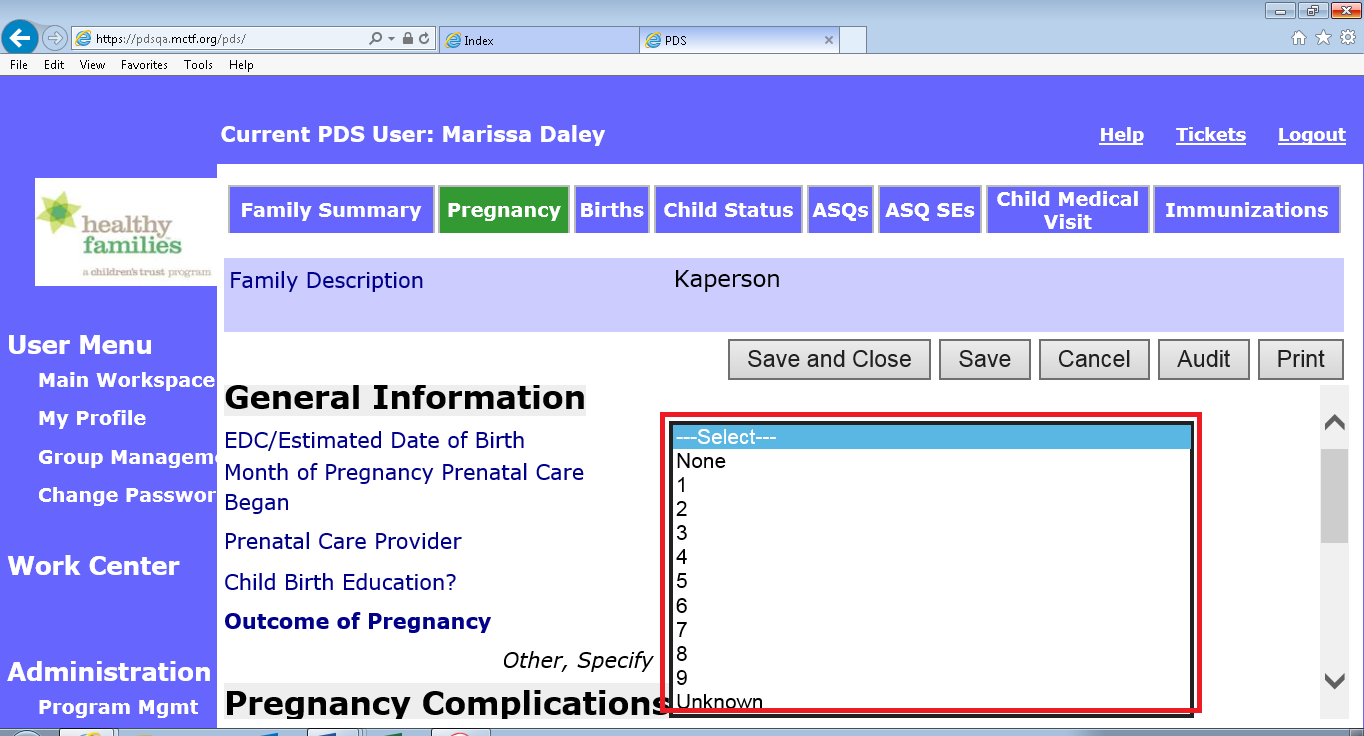
Task: Choose month 8 in dropdown list
Action: (x=931, y=653)
